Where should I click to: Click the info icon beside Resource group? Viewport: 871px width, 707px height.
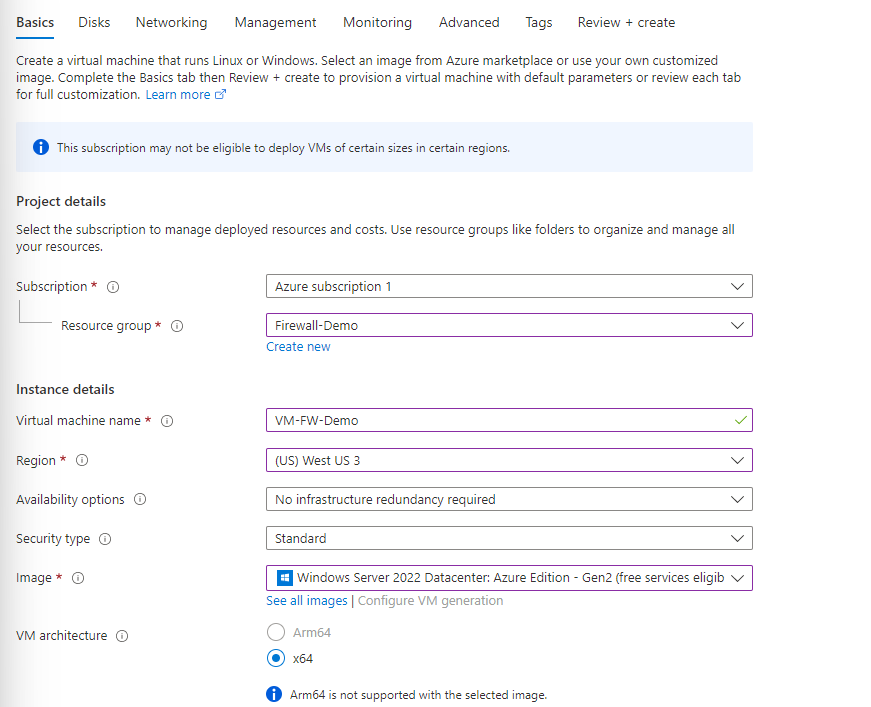[x=176, y=326]
